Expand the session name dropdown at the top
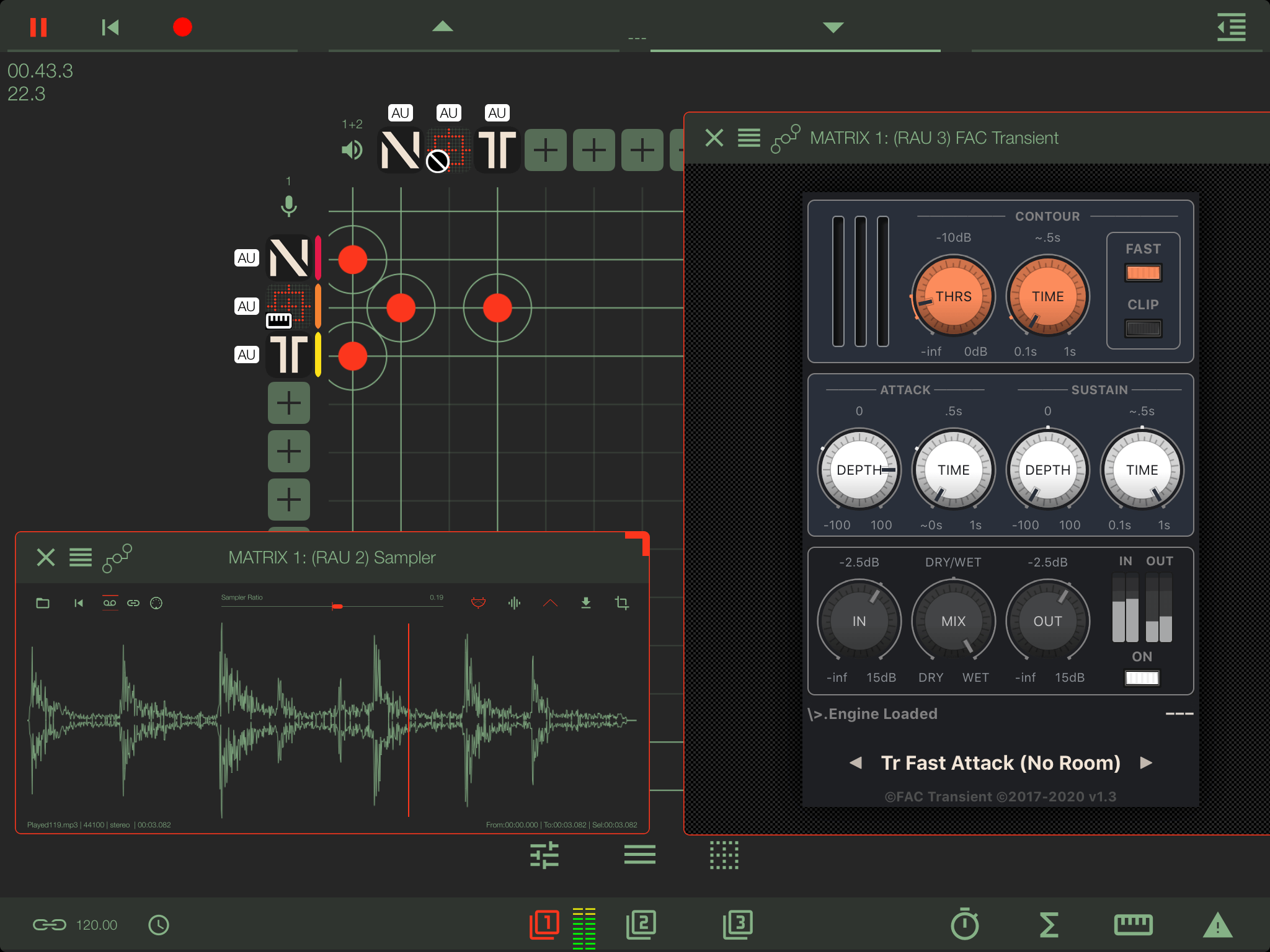Screen dimensions: 1270x952 [832, 27]
